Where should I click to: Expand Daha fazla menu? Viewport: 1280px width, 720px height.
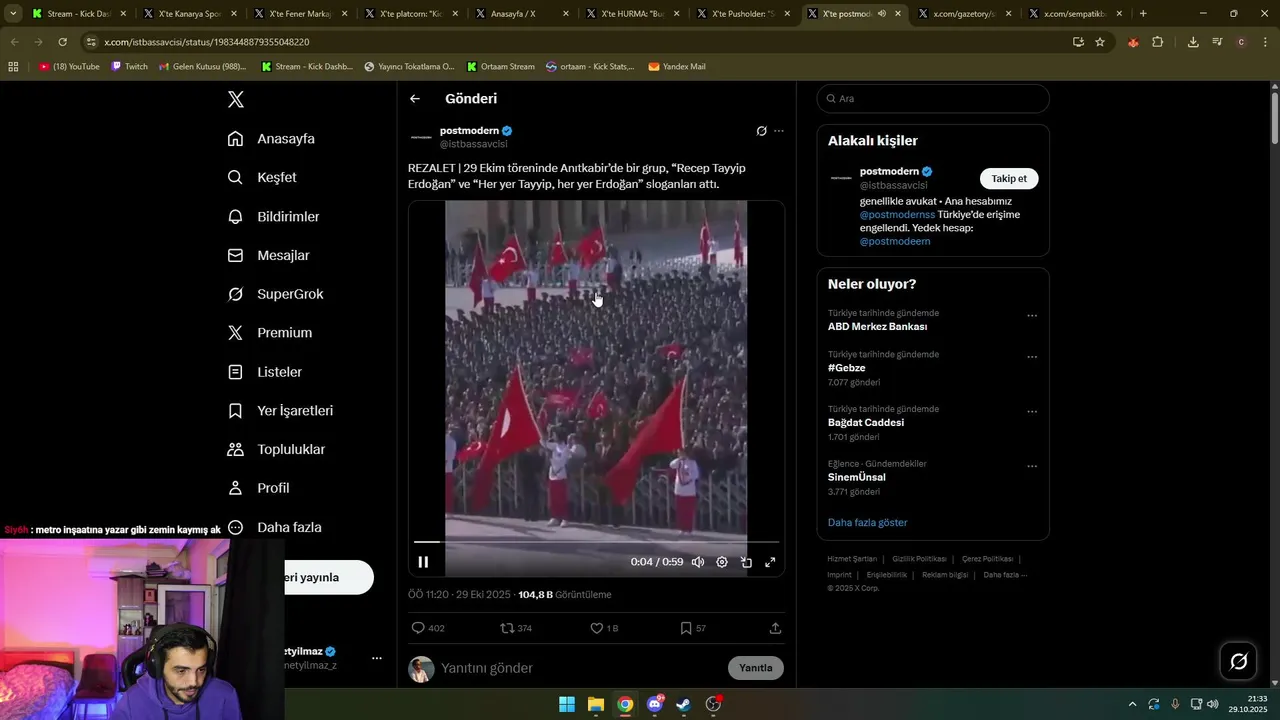[x=274, y=527]
